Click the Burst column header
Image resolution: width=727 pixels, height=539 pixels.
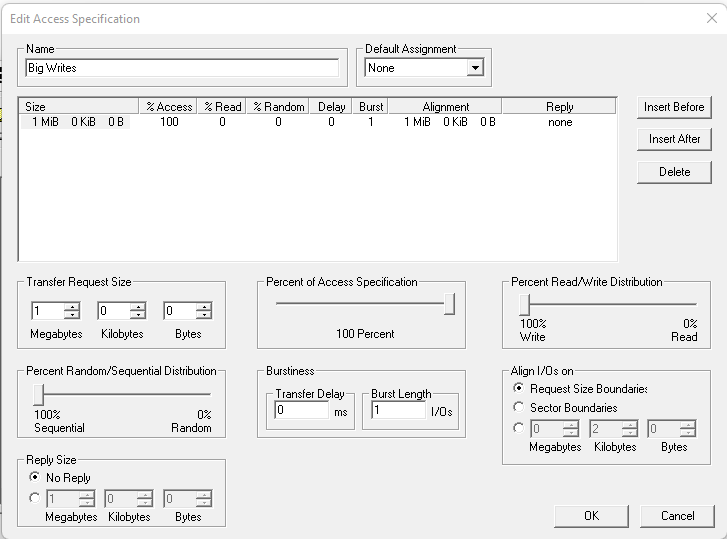coord(370,107)
